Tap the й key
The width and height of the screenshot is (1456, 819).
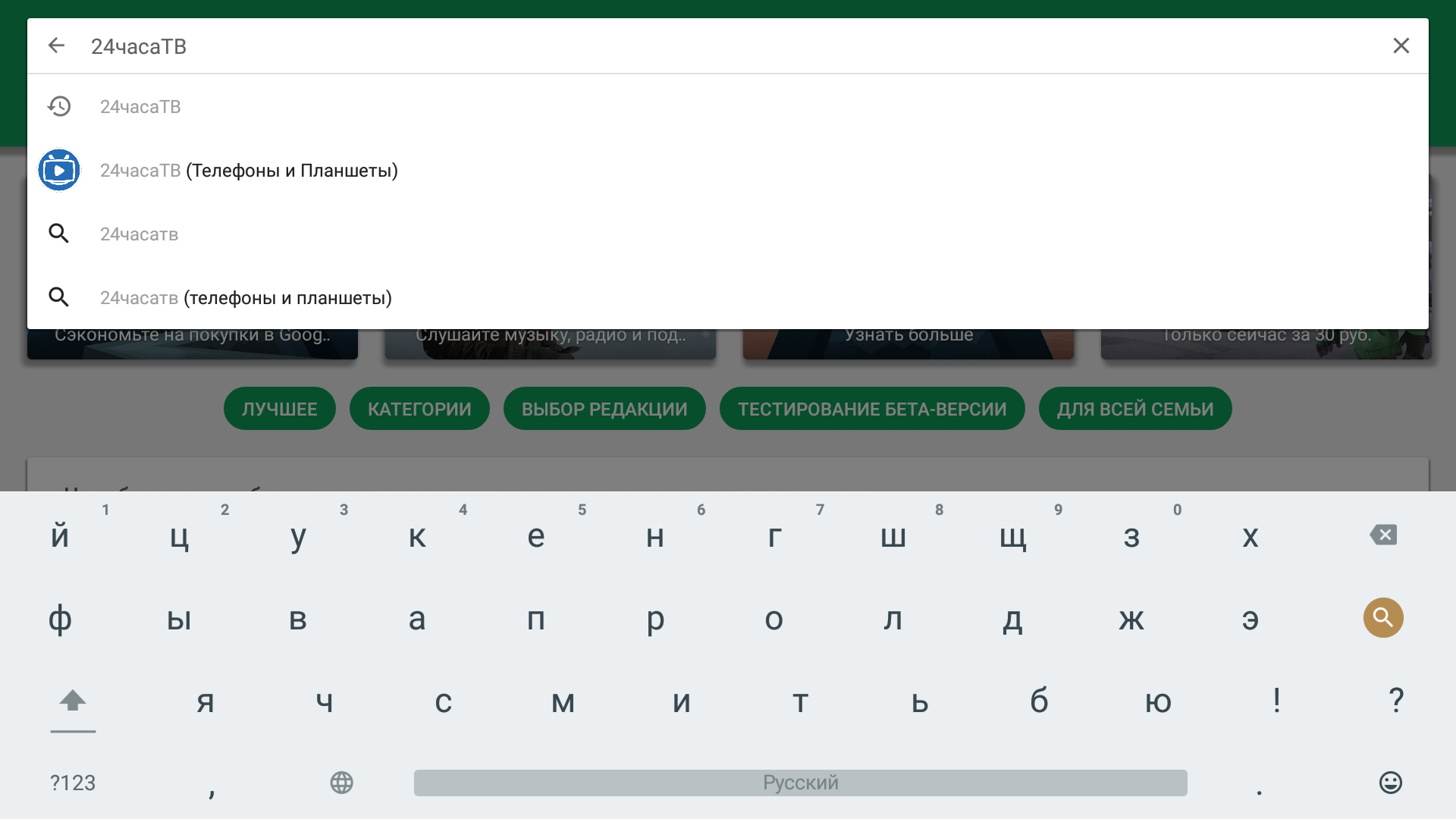pos(60,536)
